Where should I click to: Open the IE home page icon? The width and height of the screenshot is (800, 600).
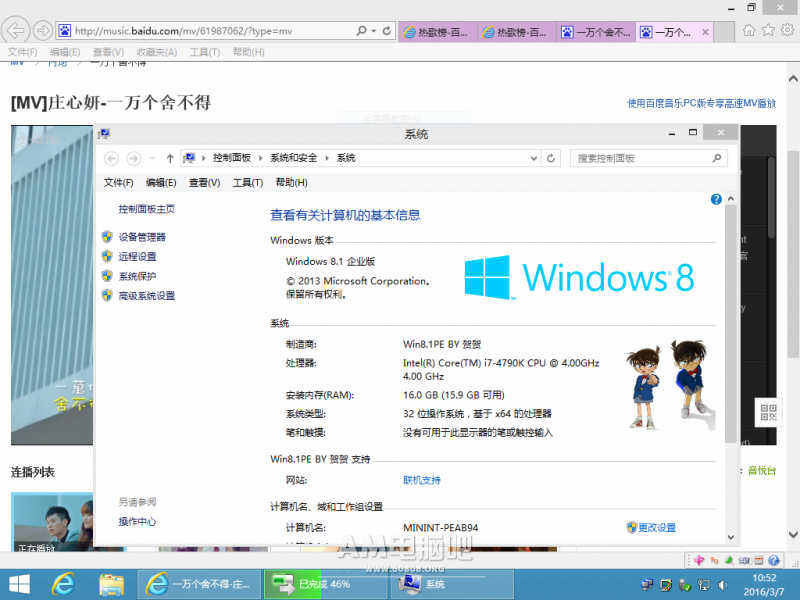748,31
